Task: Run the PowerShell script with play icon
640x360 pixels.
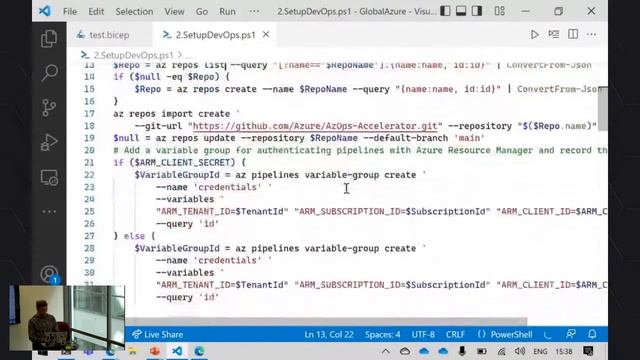Action: click(x=534, y=35)
